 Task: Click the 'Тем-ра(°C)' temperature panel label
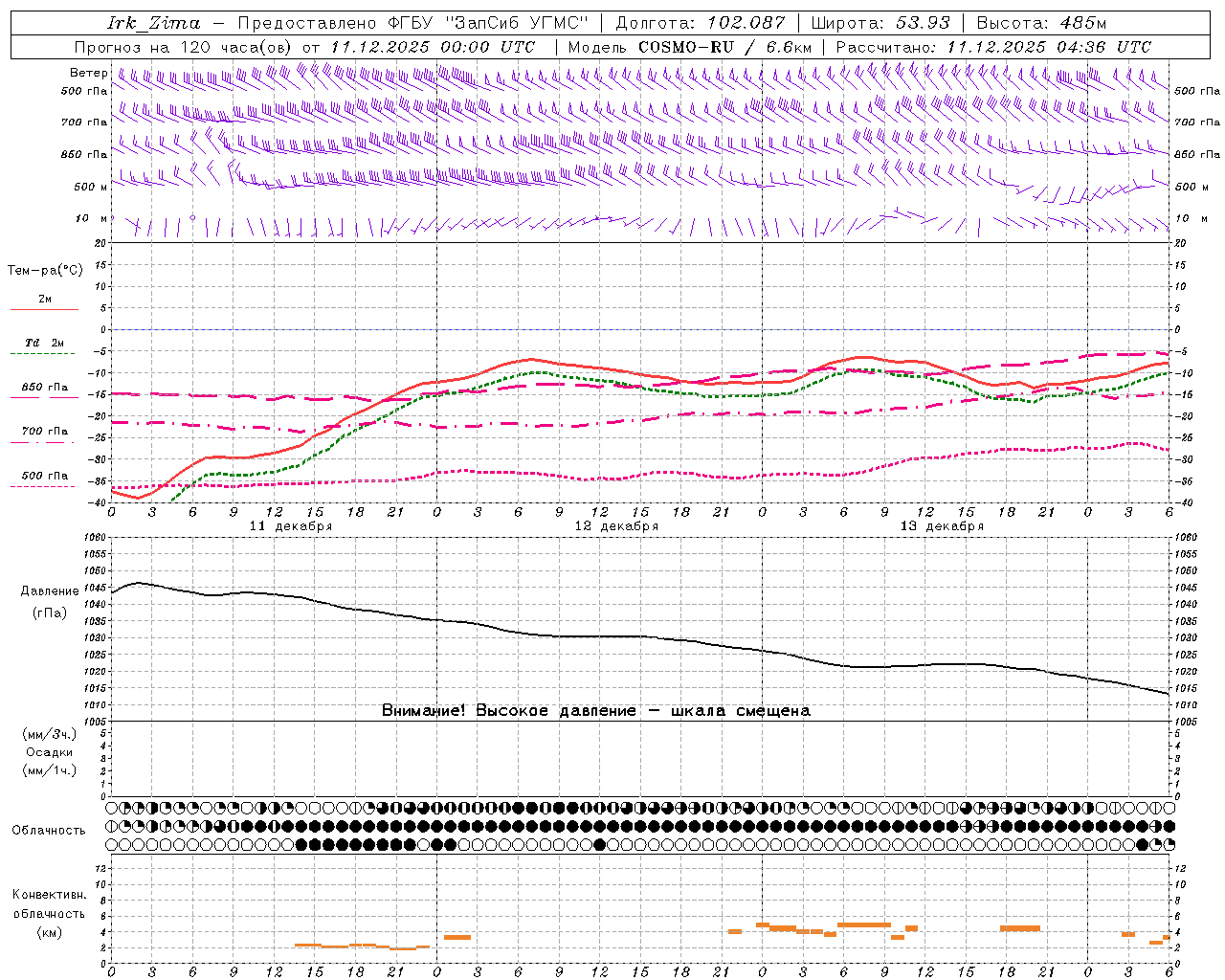tap(45, 270)
